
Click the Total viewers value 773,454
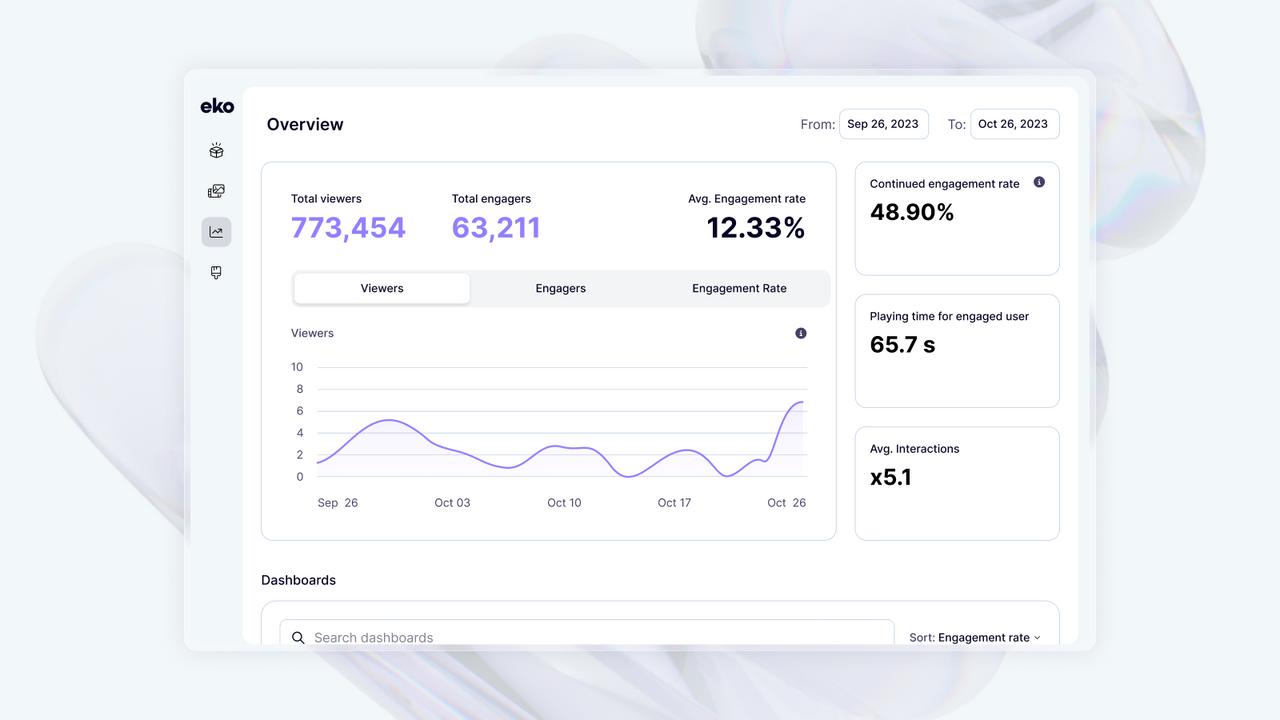348,228
